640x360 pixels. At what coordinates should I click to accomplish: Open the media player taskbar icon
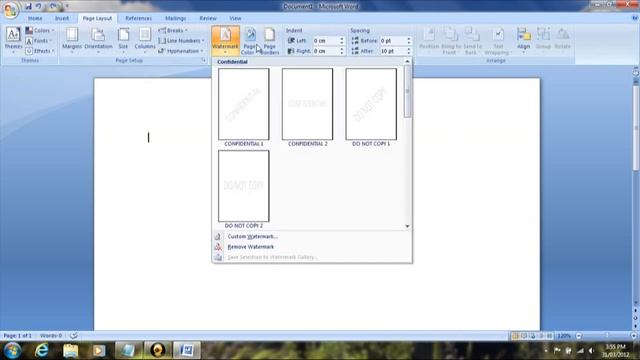(x=99, y=350)
